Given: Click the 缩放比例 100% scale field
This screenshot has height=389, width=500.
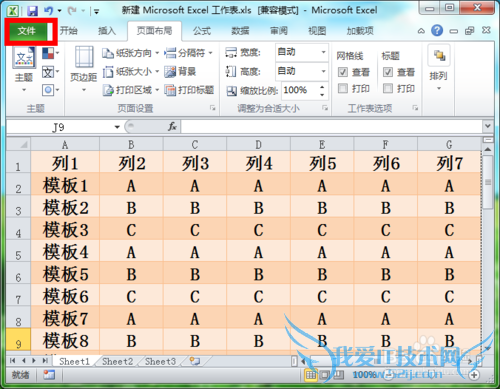Looking at the screenshot, I should click(299, 90).
